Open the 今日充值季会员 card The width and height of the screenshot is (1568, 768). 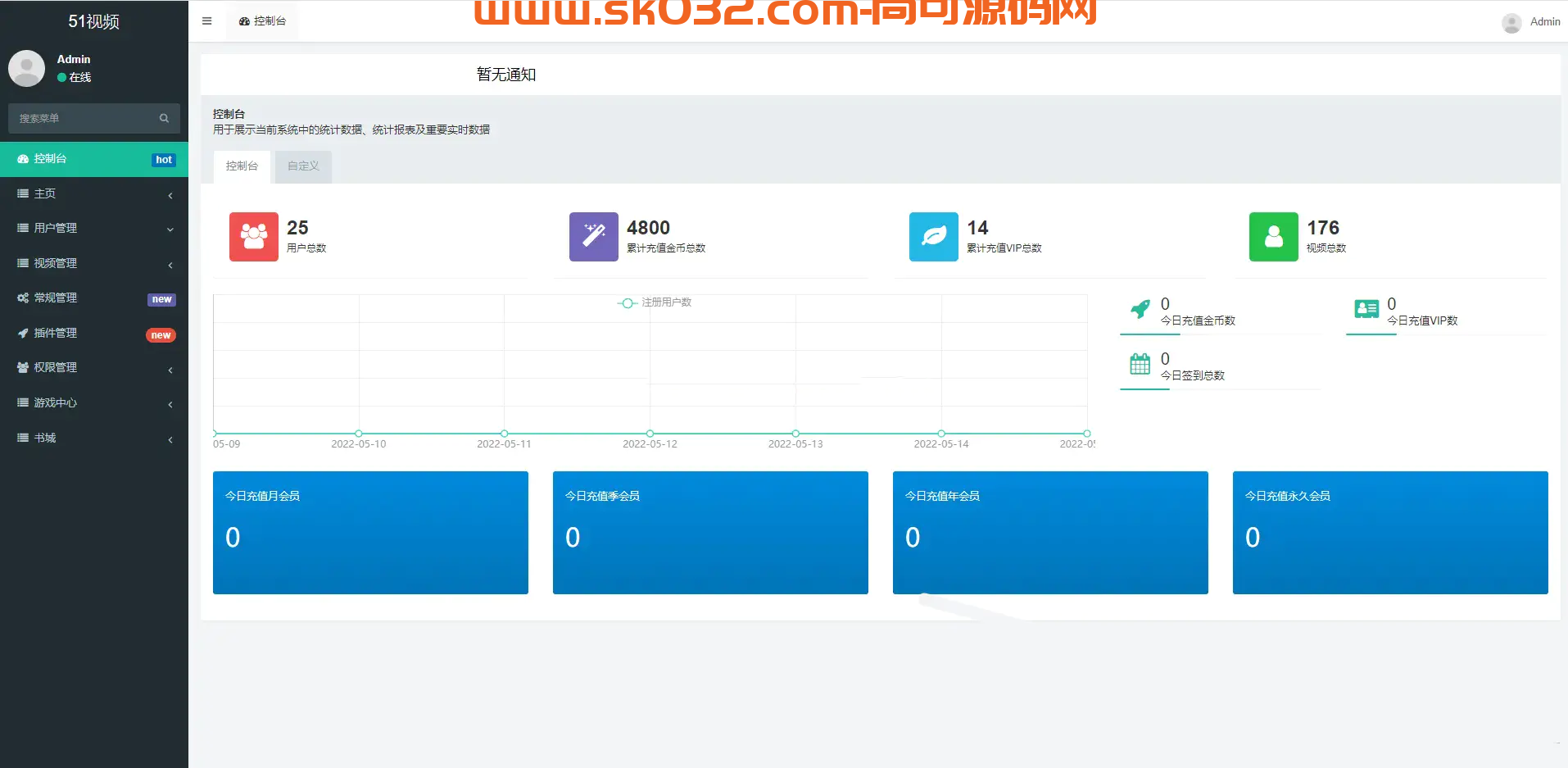click(x=710, y=532)
